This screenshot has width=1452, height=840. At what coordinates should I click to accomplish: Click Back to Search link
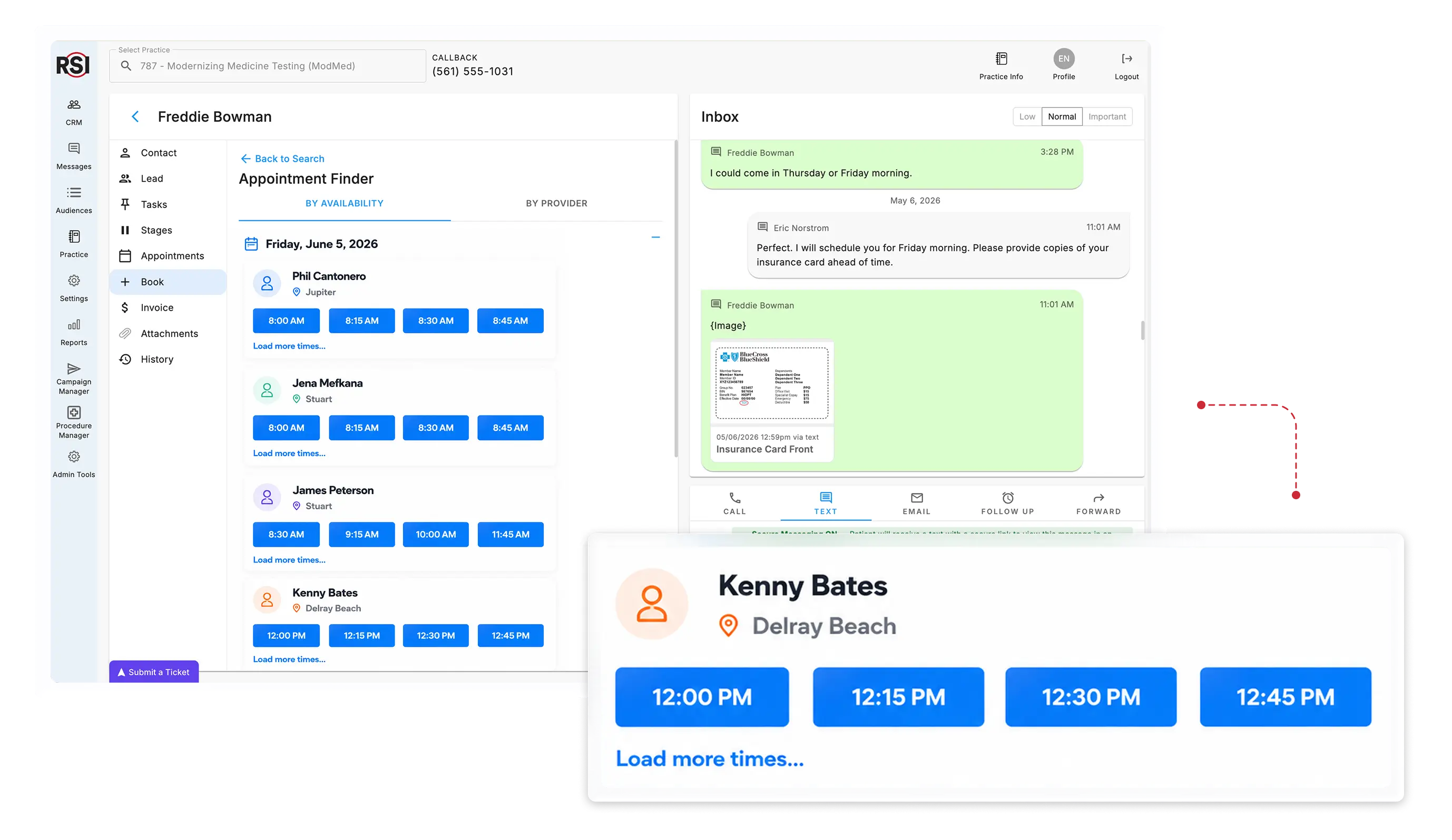282,159
